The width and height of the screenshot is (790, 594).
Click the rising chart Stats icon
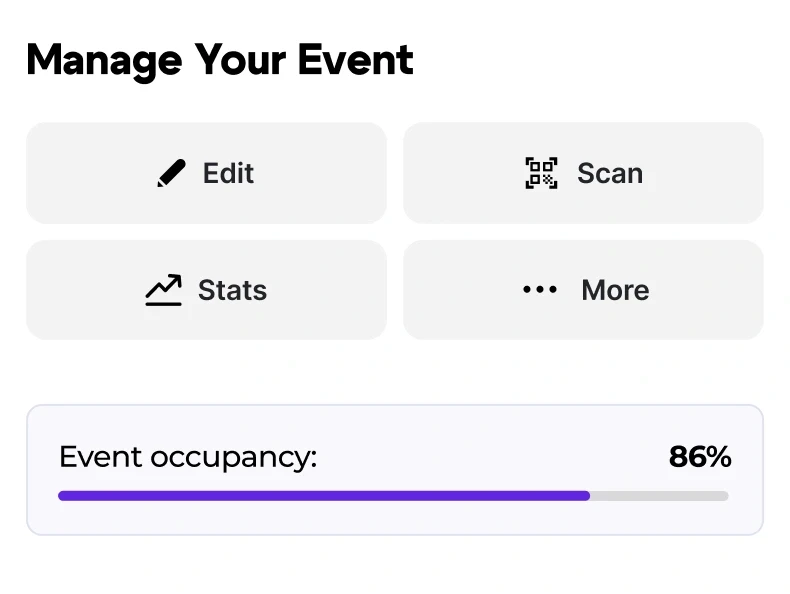click(x=163, y=290)
